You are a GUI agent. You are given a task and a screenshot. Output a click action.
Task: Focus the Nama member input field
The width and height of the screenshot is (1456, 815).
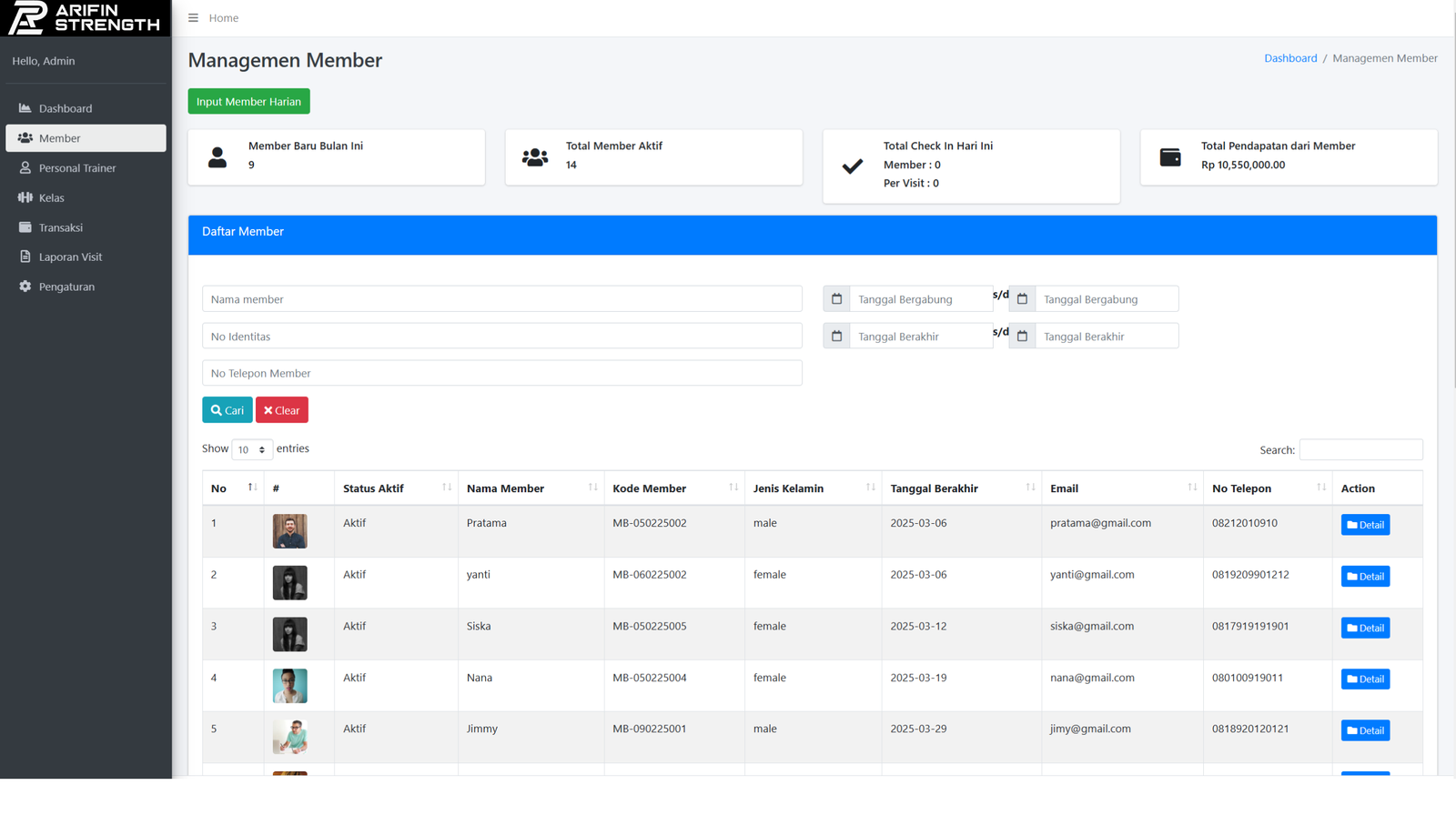[x=502, y=299]
